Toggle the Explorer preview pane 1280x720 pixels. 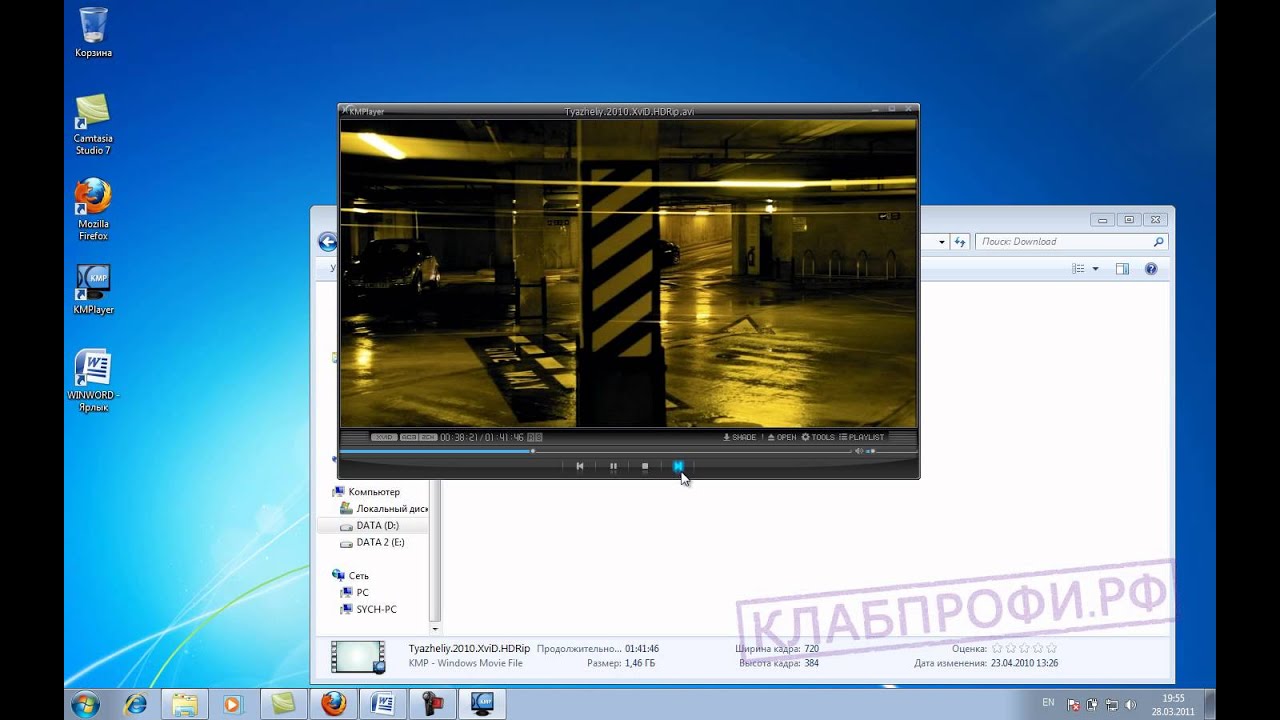[x=1122, y=269]
